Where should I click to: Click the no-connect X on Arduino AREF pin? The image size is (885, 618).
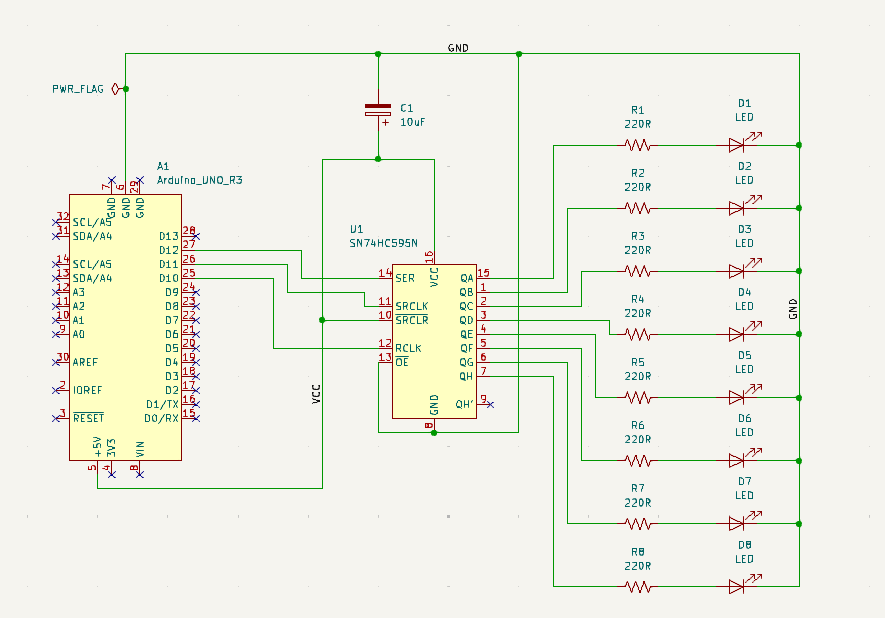coord(56,362)
